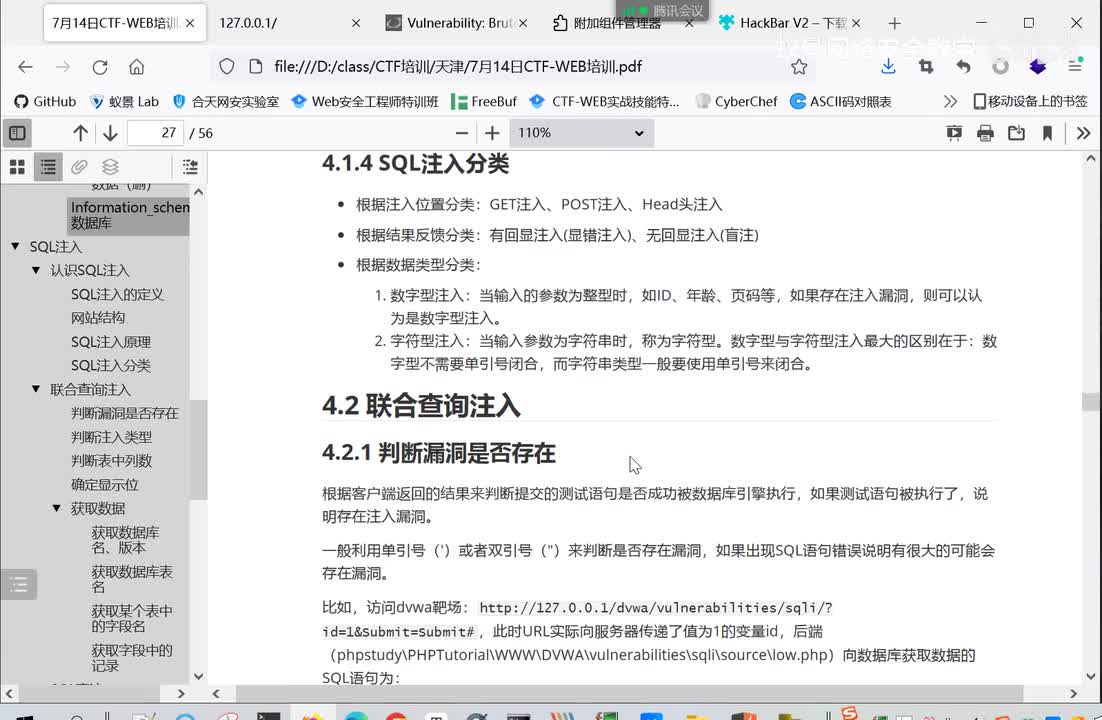Open FreeBuf bookmark
The height and width of the screenshot is (720, 1102).
click(x=484, y=101)
